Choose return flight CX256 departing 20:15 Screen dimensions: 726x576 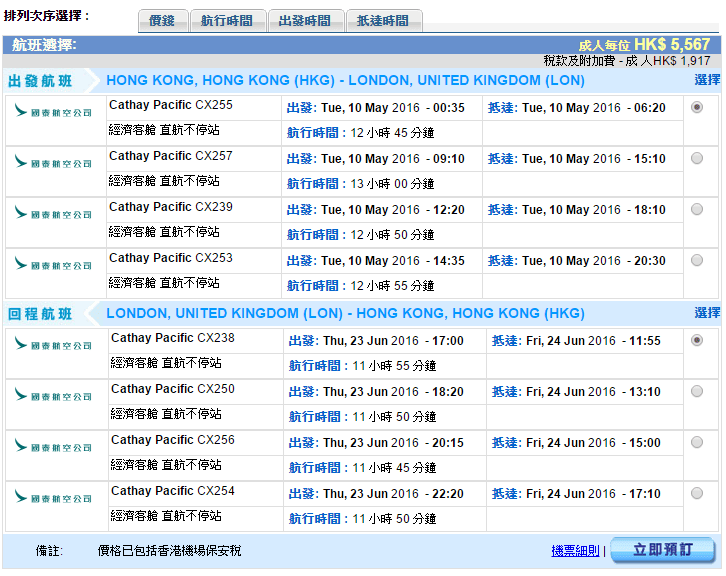(x=697, y=442)
